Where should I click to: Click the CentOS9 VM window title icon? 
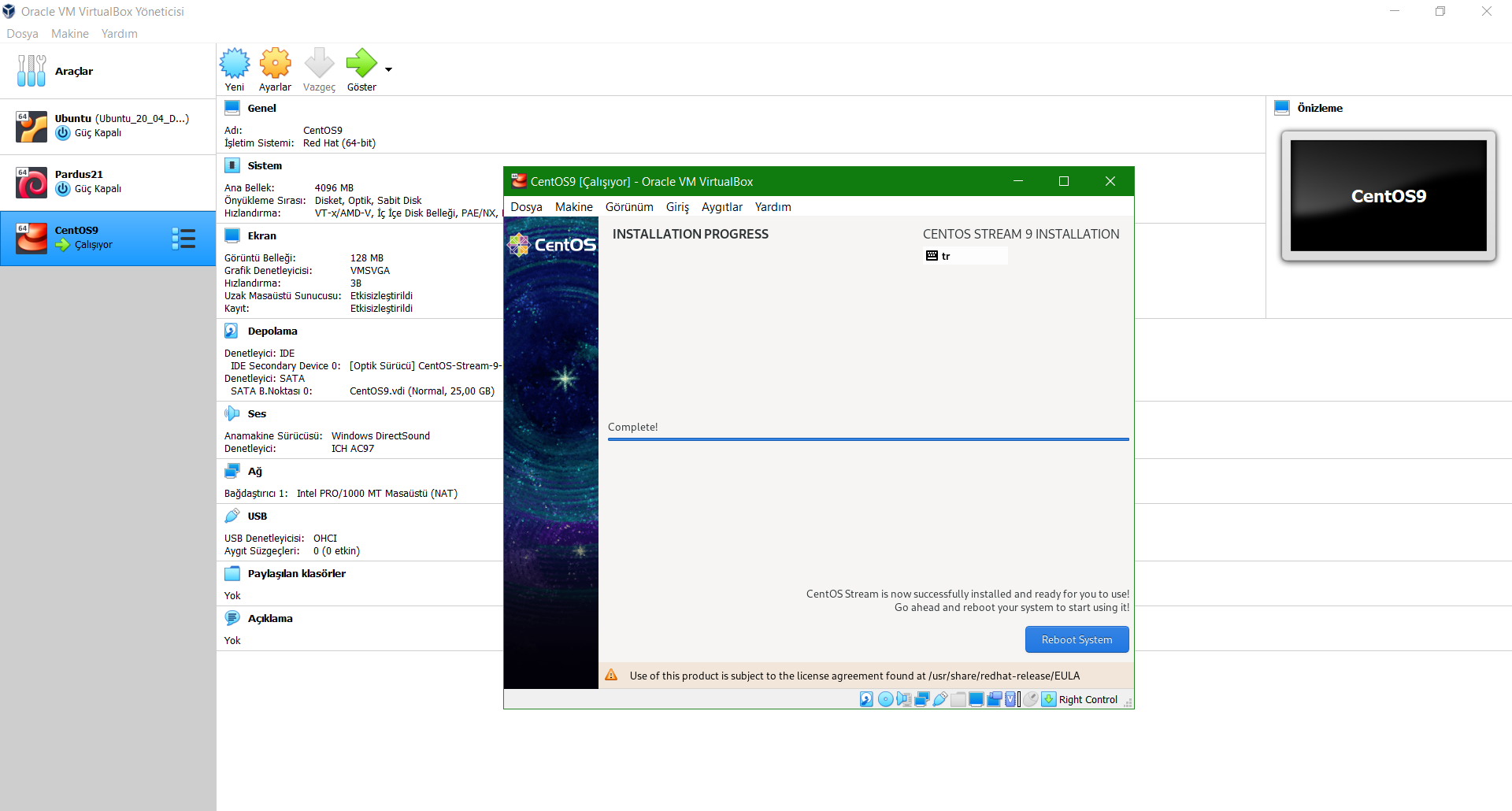point(518,181)
